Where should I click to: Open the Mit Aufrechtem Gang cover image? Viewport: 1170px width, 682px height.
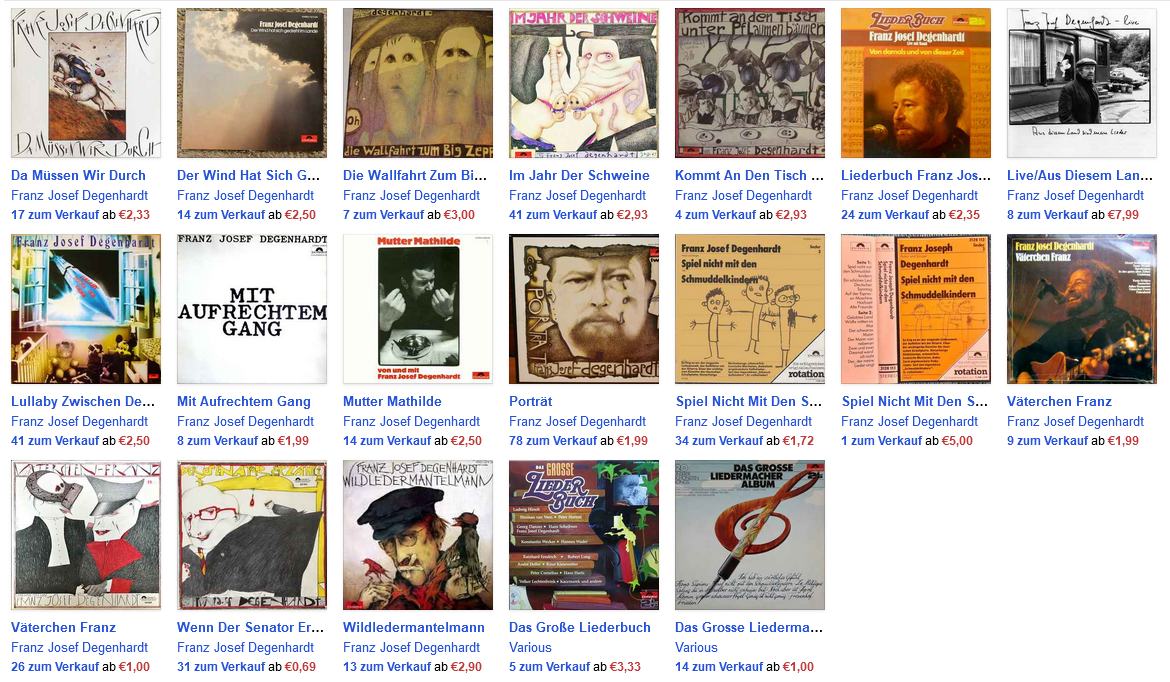(x=252, y=309)
